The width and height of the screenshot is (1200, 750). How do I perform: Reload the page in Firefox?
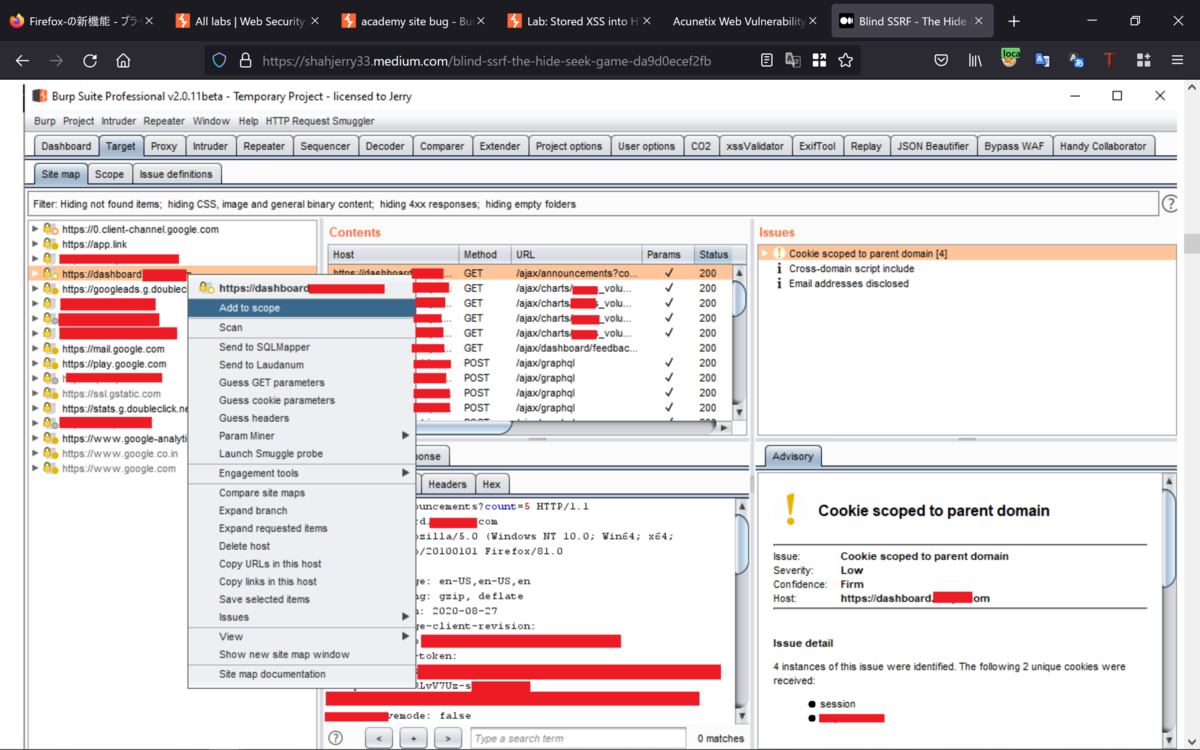click(x=90, y=61)
